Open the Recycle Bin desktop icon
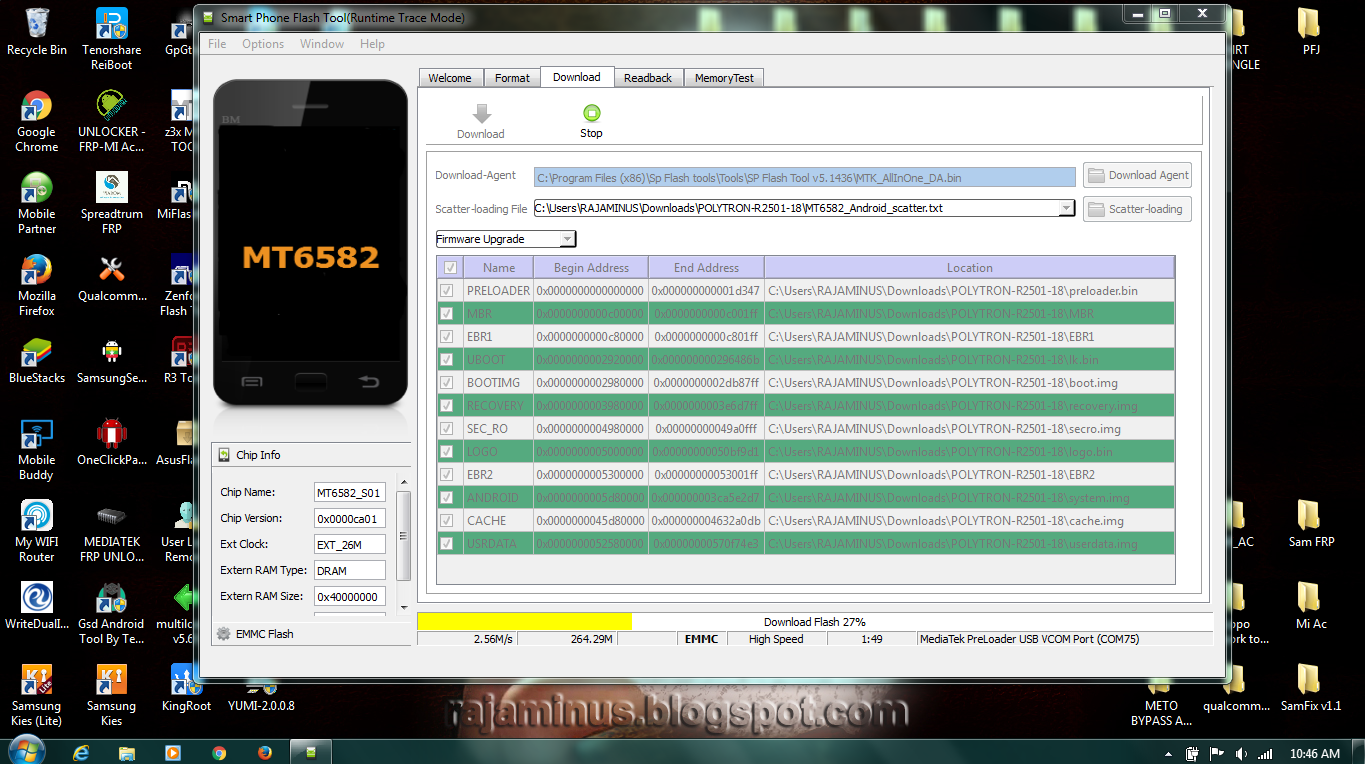This screenshot has height=764, width=1365. point(37,32)
